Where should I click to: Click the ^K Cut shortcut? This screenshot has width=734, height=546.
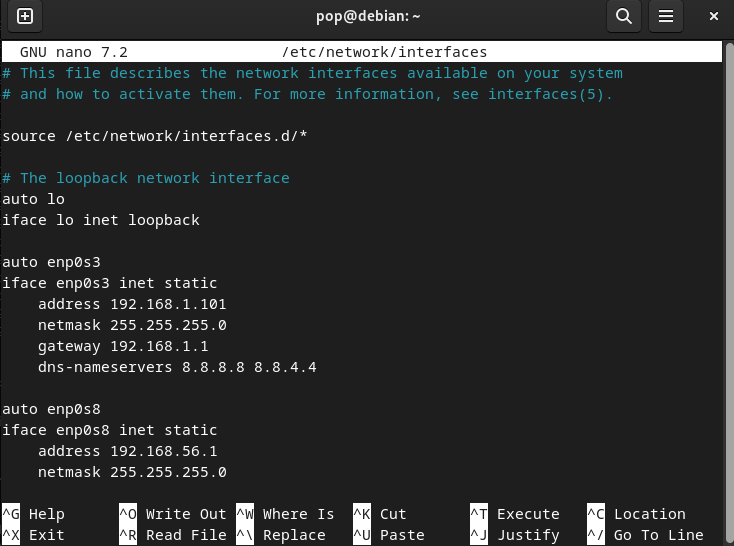[x=380, y=514]
